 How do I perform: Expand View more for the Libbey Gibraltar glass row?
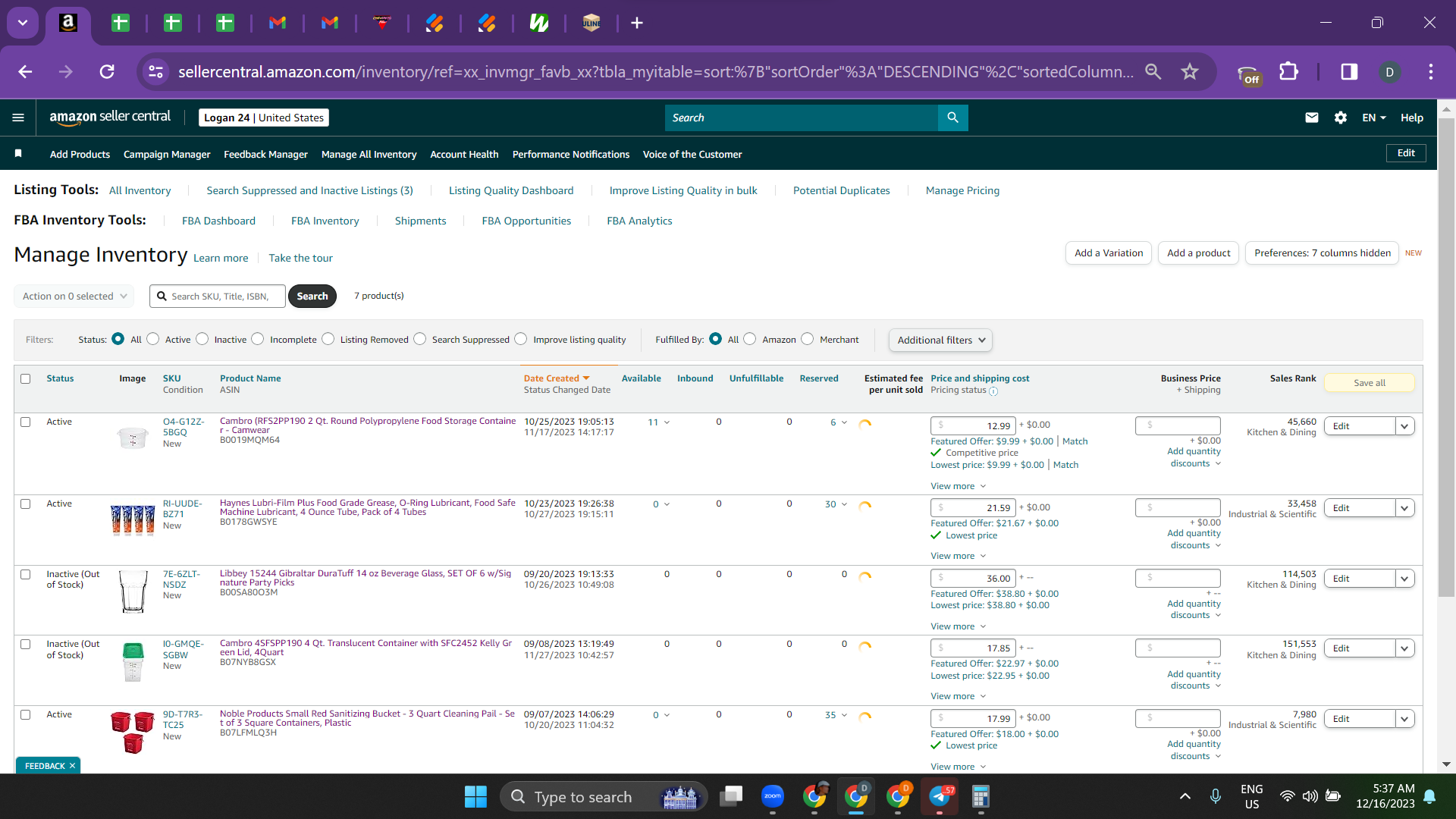[959, 626]
